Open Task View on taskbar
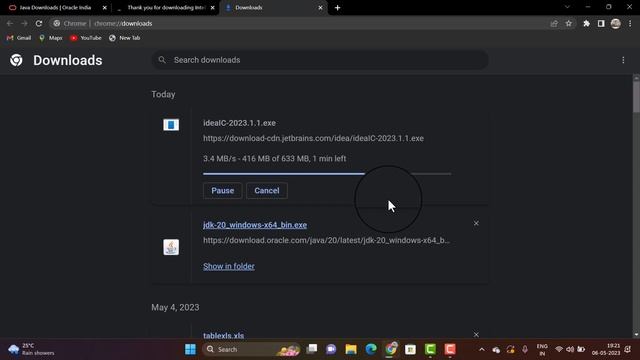This screenshot has width=640, height=360. [x=312, y=349]
